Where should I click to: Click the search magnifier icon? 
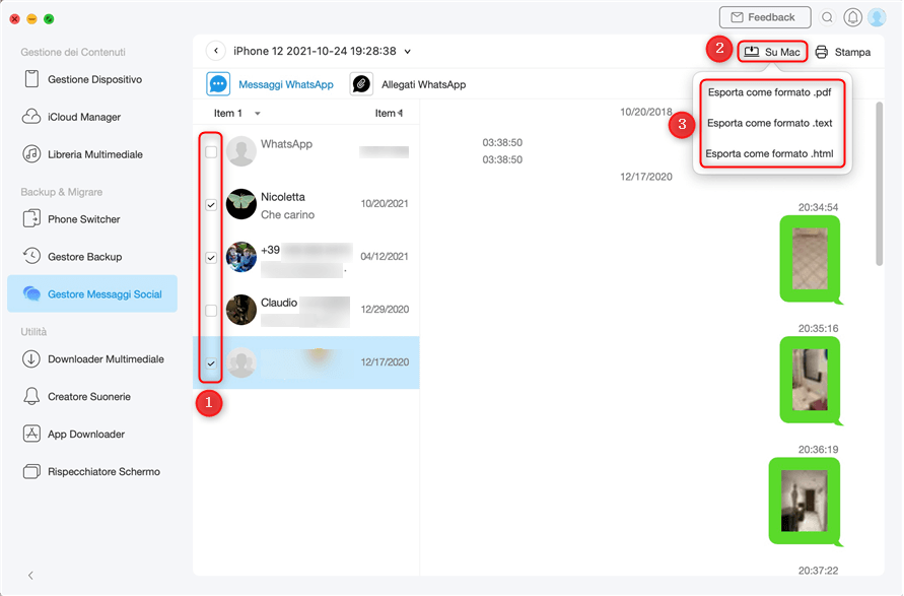pos(827,17)
